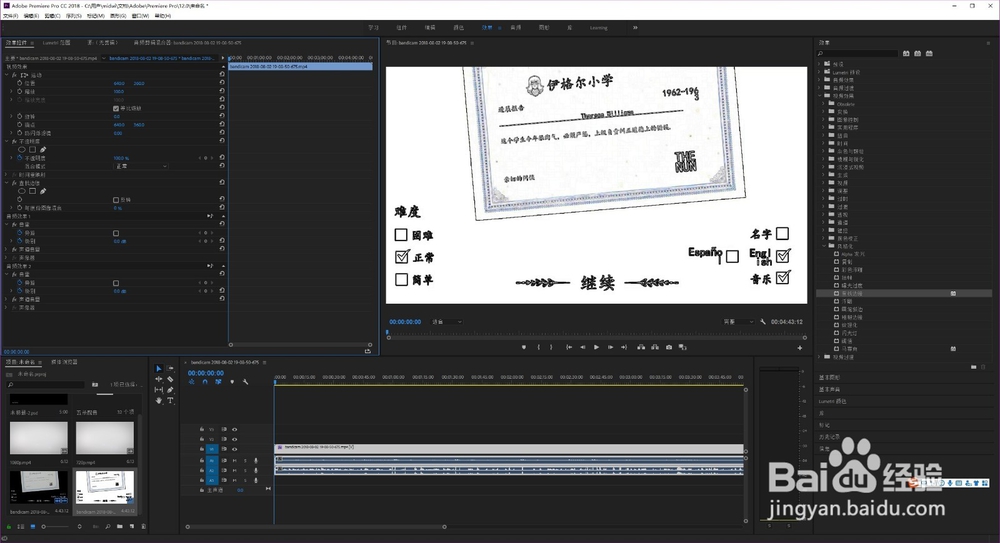Select the Selection arrow tool
1000x543 pixels.
point(159,369)
